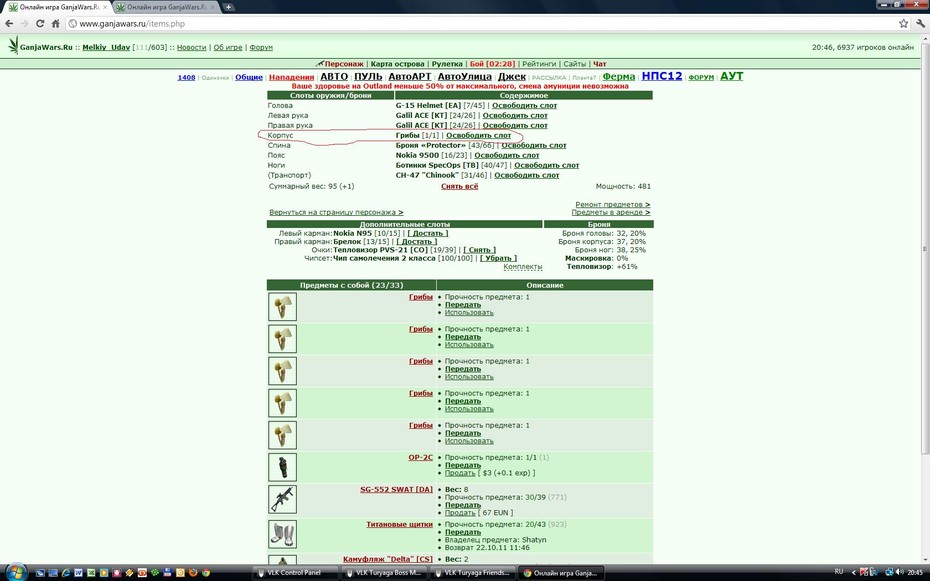The height and width of the screenshot is (581, 930).
Task: Open Ферма link
Action: [619, 76]
